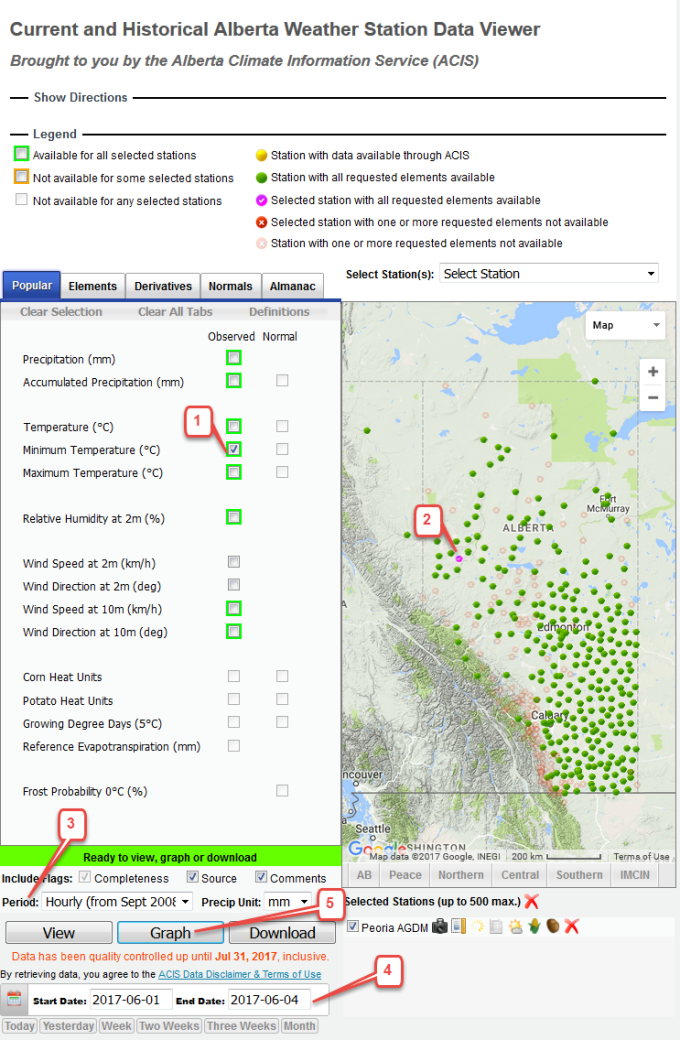The image size is (680, 1040).
Task: Click the Start Date input field
Action: point(130,1000)
